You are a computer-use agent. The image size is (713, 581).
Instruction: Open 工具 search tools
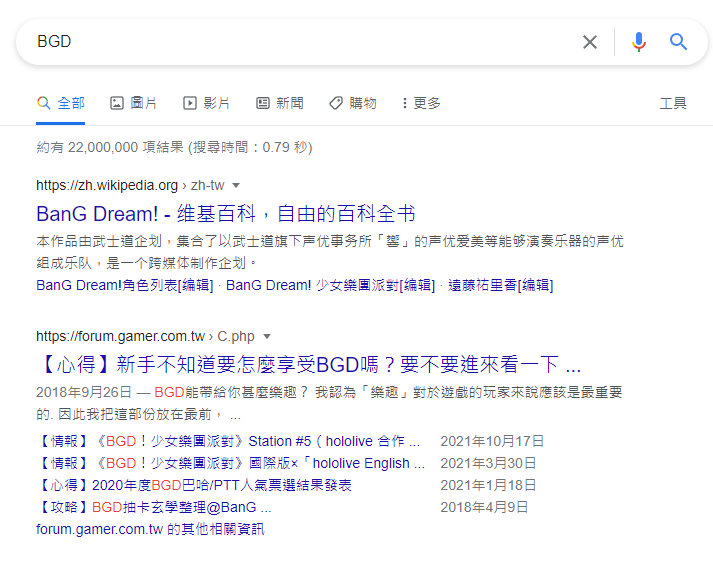click(x=673, y=103)
